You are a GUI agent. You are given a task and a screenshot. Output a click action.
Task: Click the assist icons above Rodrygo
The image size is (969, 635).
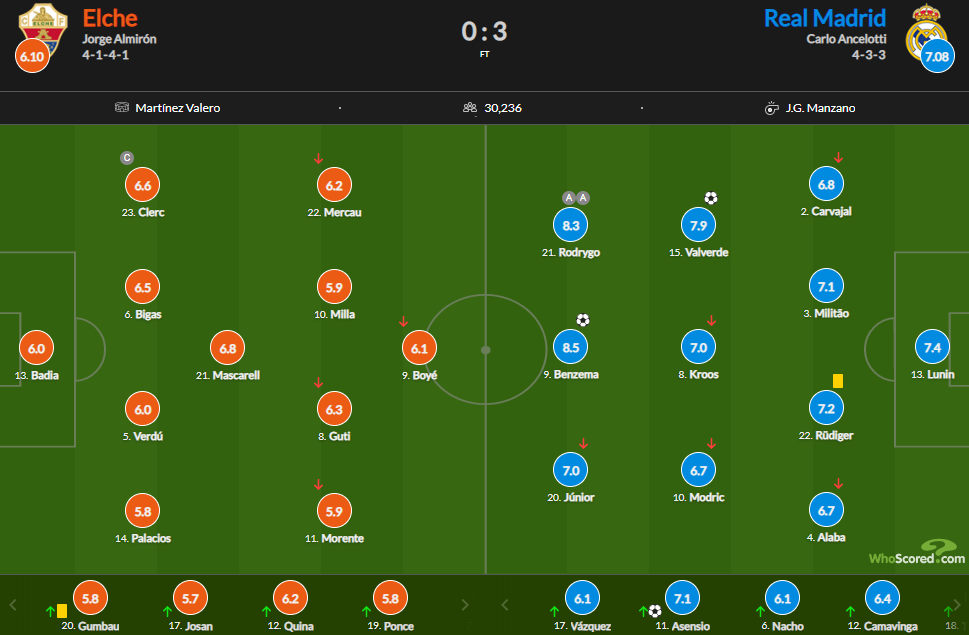click(x=575, y=198)
